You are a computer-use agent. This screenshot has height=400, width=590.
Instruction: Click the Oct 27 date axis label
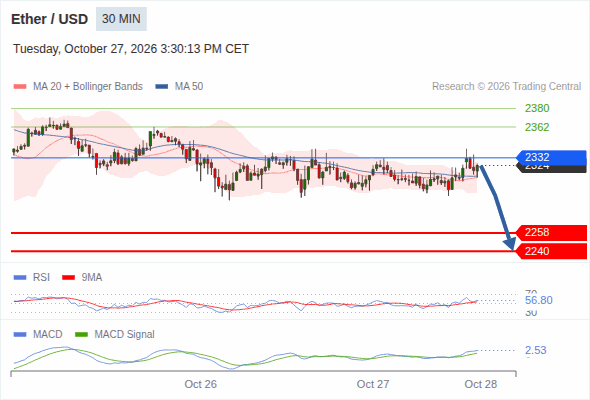pos(373,384)
